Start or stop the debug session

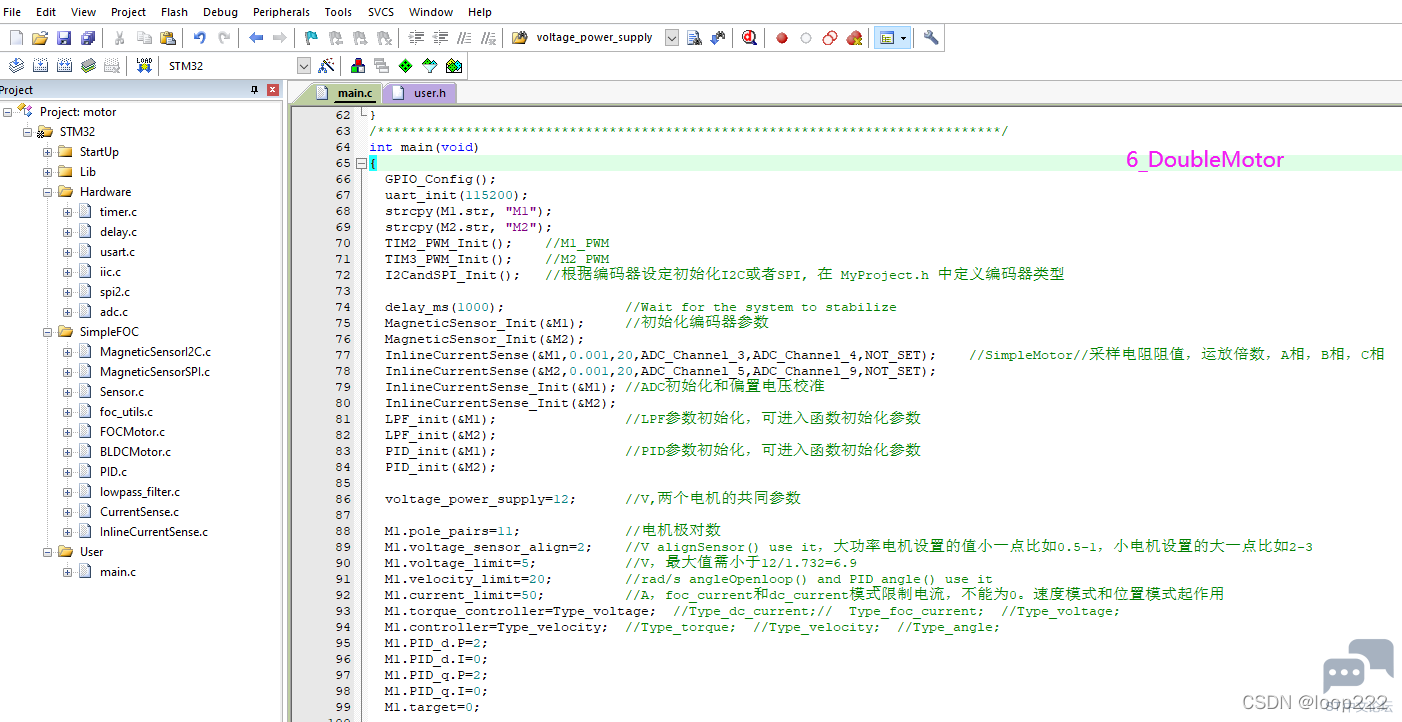point(749,38)
